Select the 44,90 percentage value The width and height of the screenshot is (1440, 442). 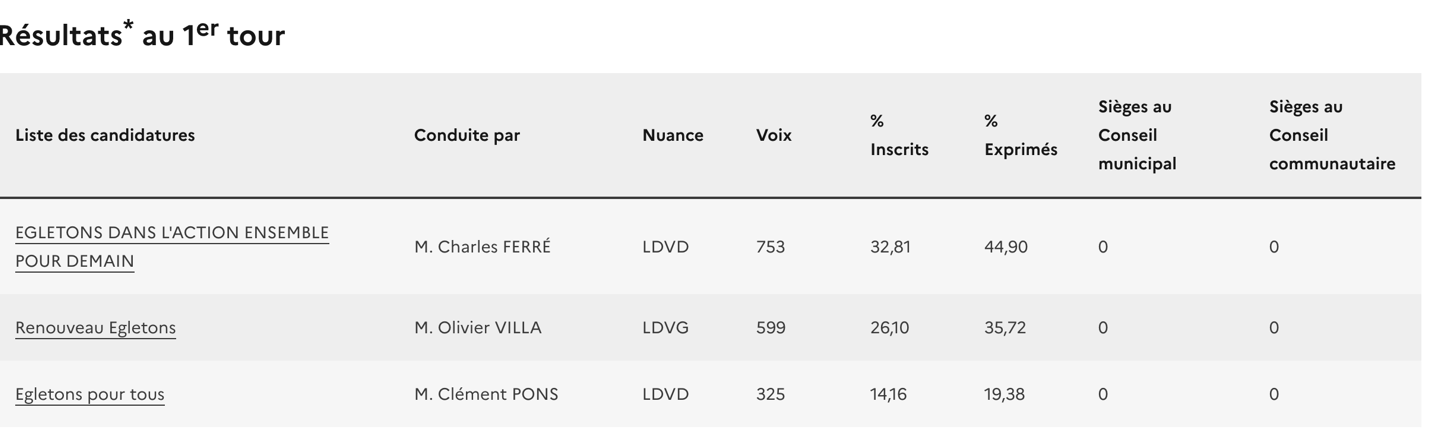1005,247
